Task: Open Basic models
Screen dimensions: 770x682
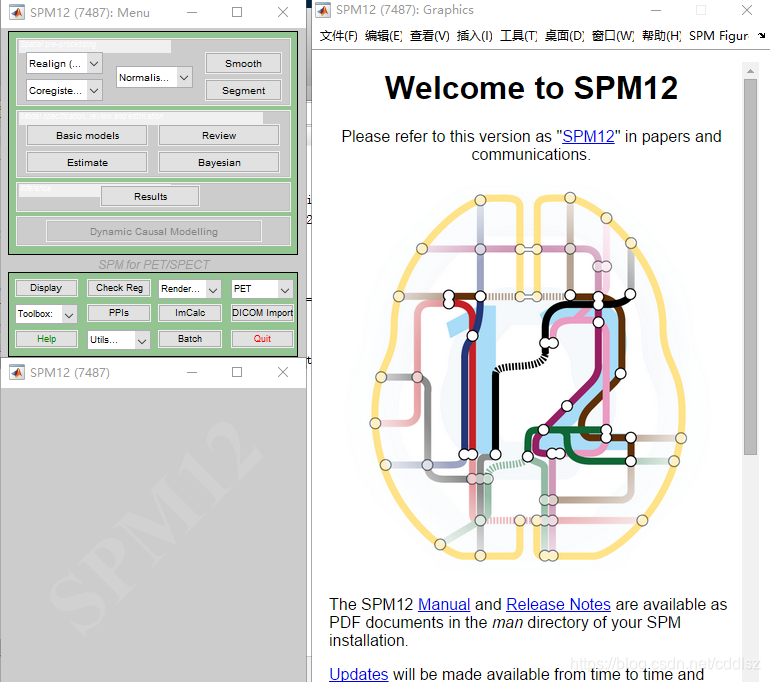Action: [x=87, y=136]
